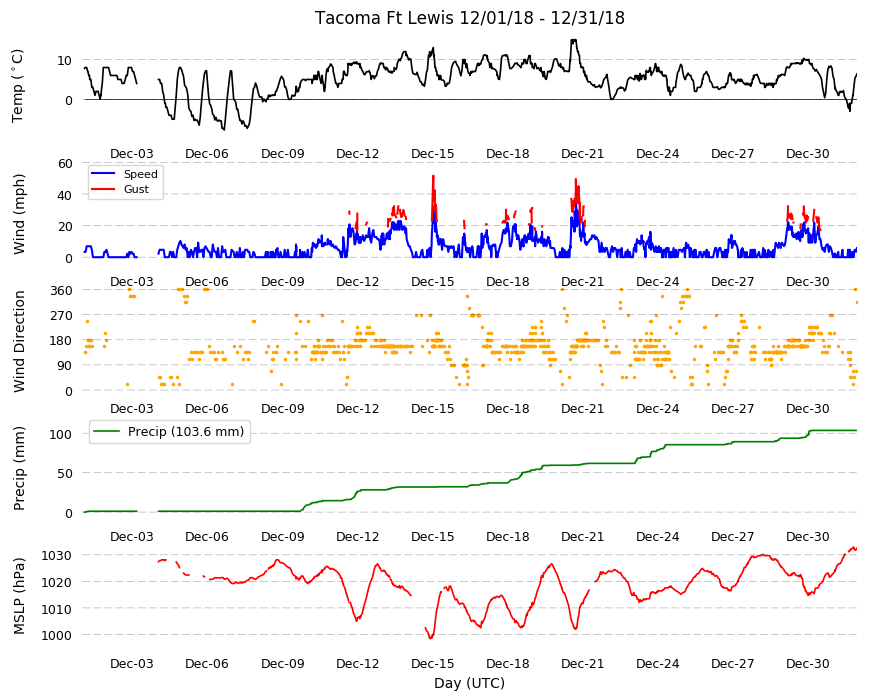
Task: Click the blue Speed legend line
Action: [103, 174]
